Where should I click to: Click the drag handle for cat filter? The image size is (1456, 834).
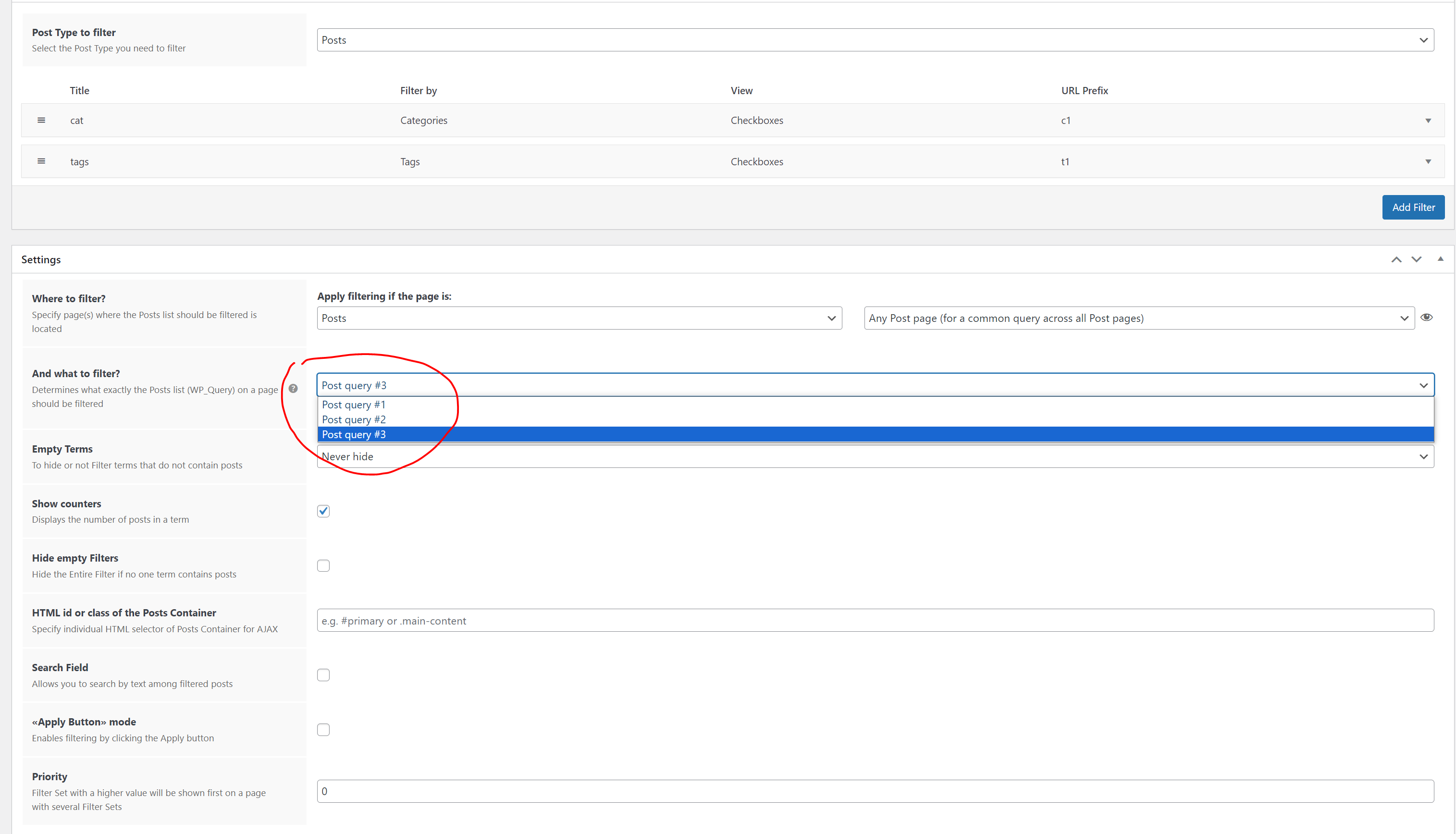tap(41, 120)
